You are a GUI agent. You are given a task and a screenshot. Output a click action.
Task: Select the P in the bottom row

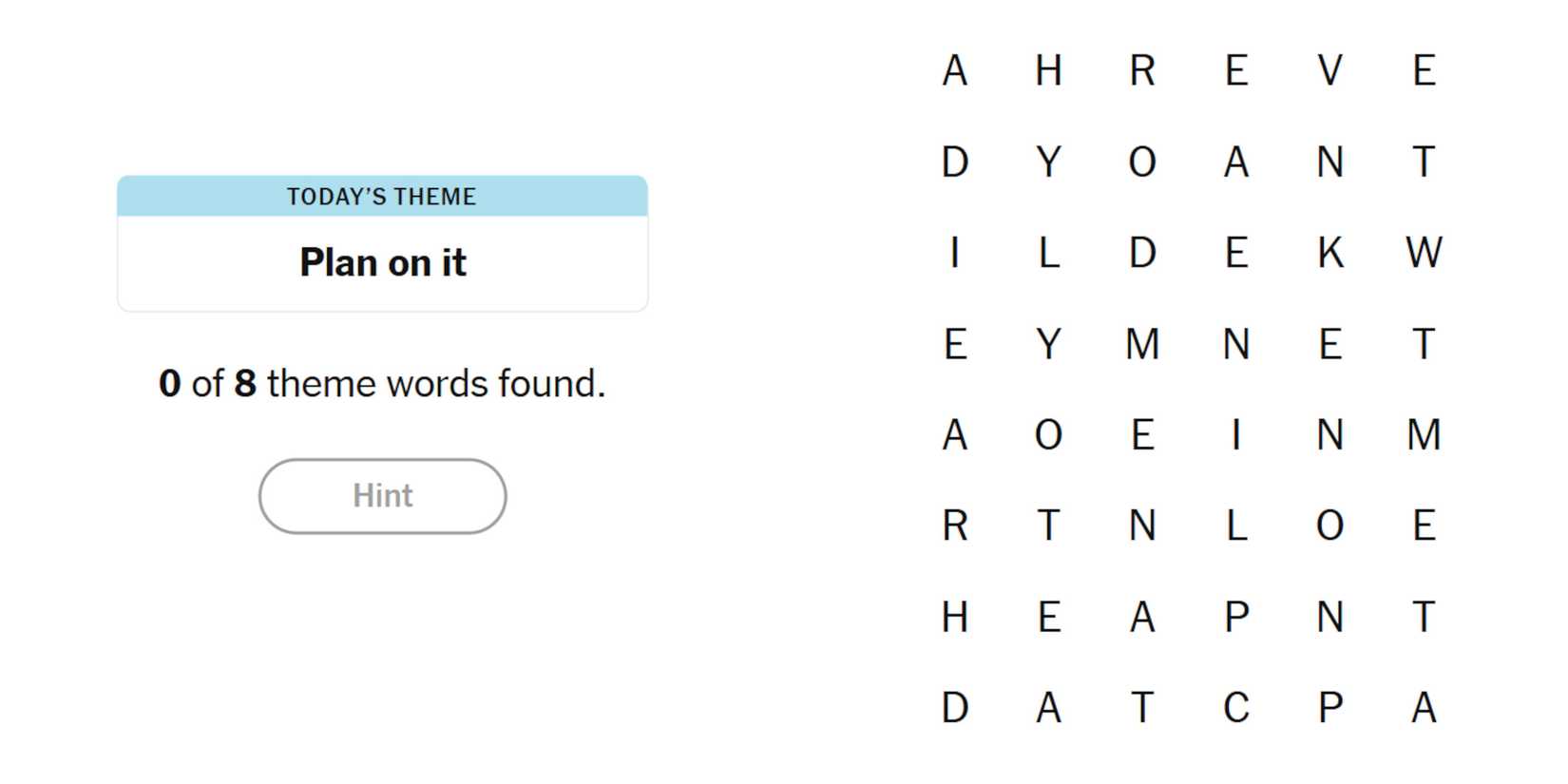(x=1329, y=708)
